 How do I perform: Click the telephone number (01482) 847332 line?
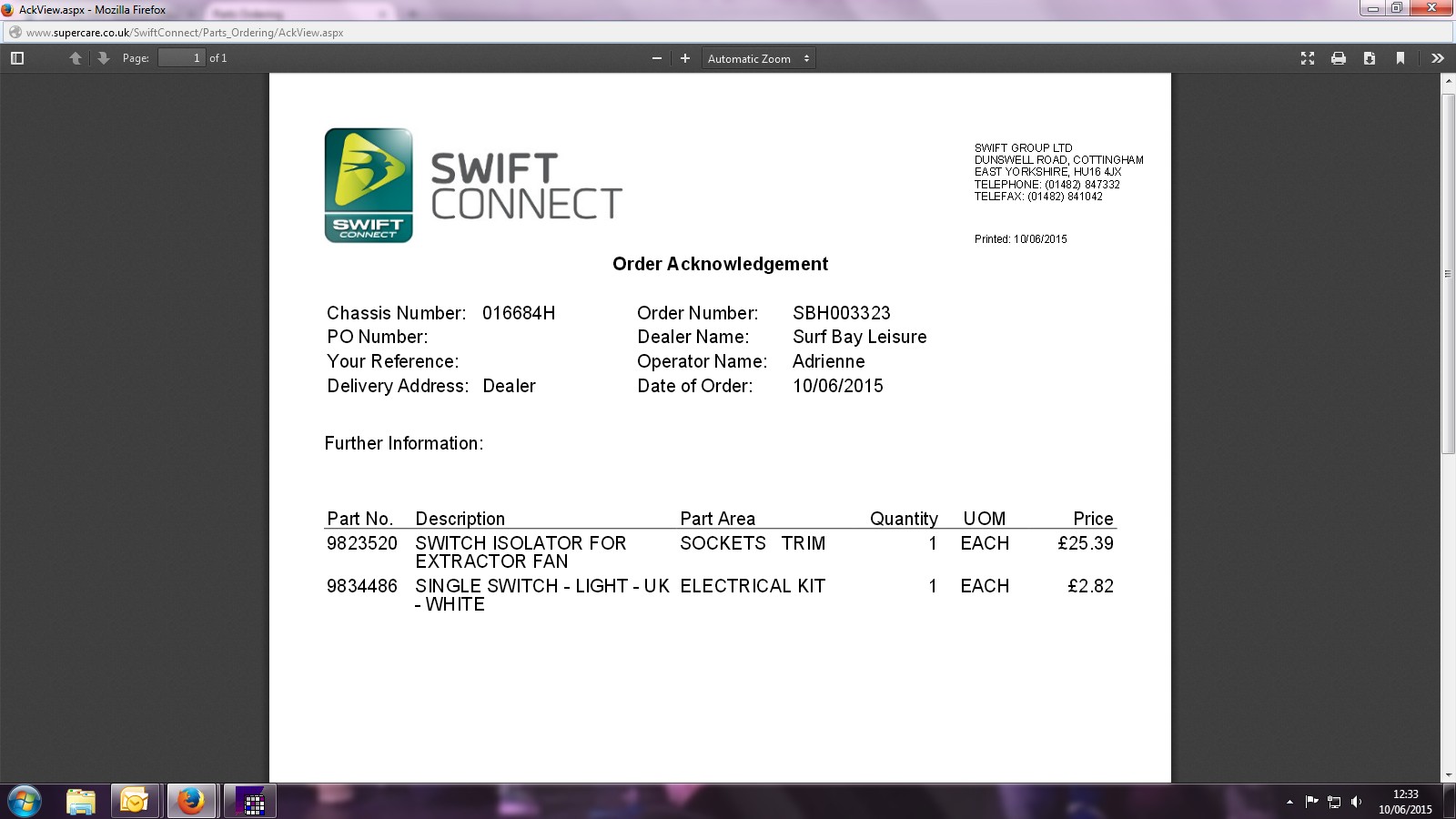pyautogui.click(x=1047, y=185)
